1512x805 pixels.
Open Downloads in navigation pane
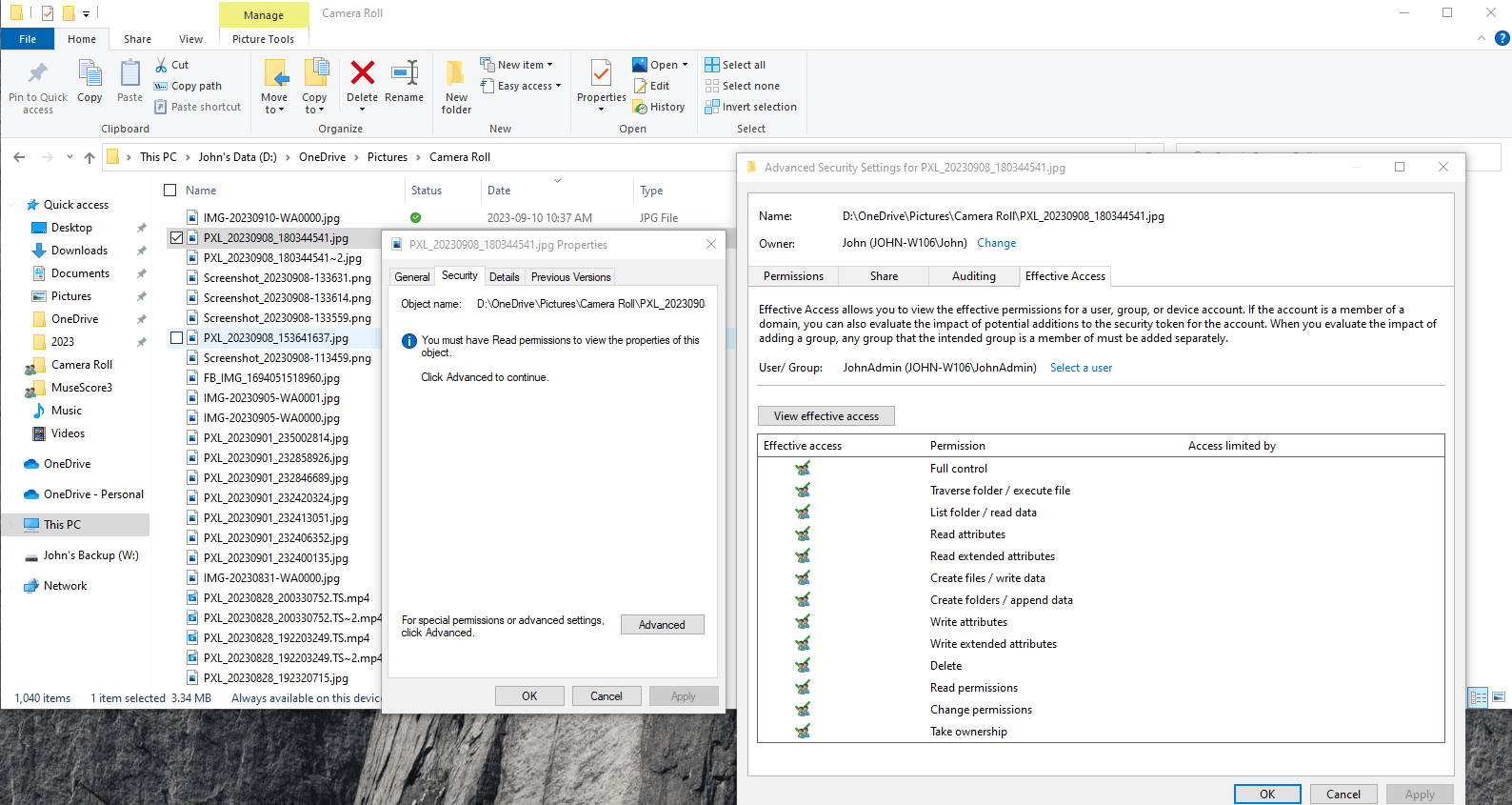click(79, 251)
